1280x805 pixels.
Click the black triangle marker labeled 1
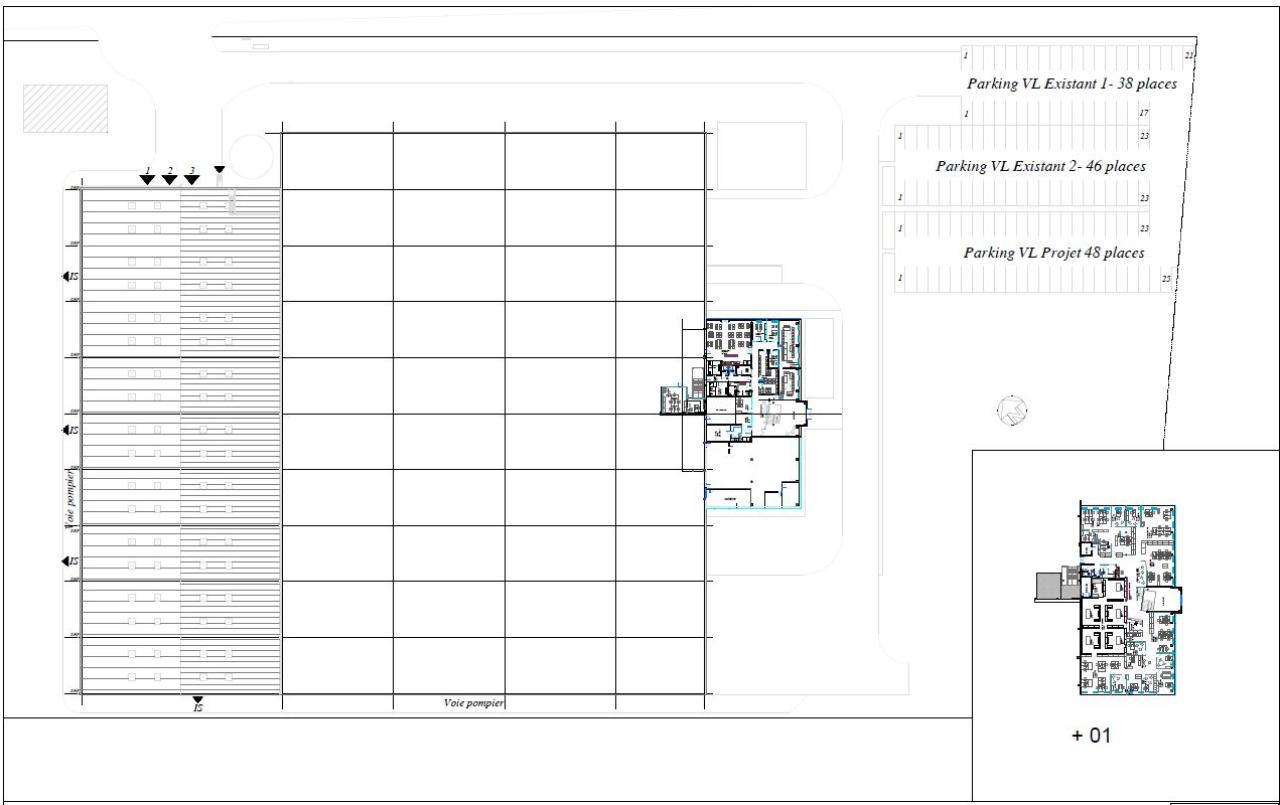(x=147, y=180)
